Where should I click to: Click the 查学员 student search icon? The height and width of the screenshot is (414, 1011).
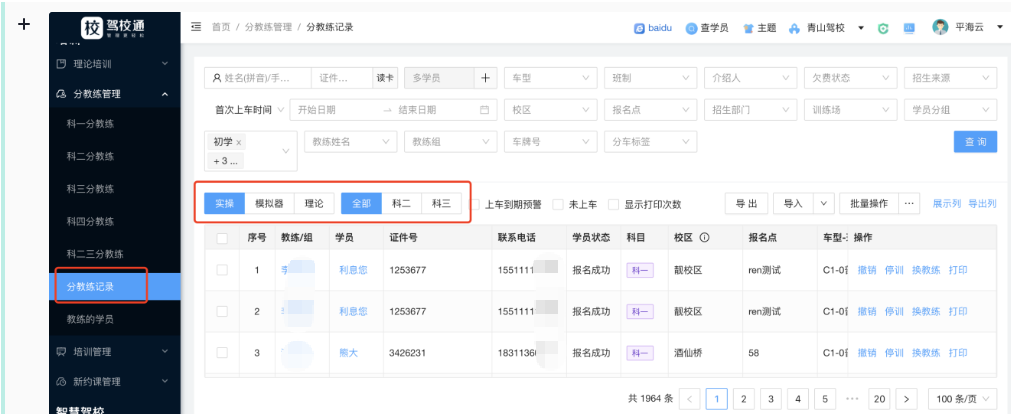690,28
